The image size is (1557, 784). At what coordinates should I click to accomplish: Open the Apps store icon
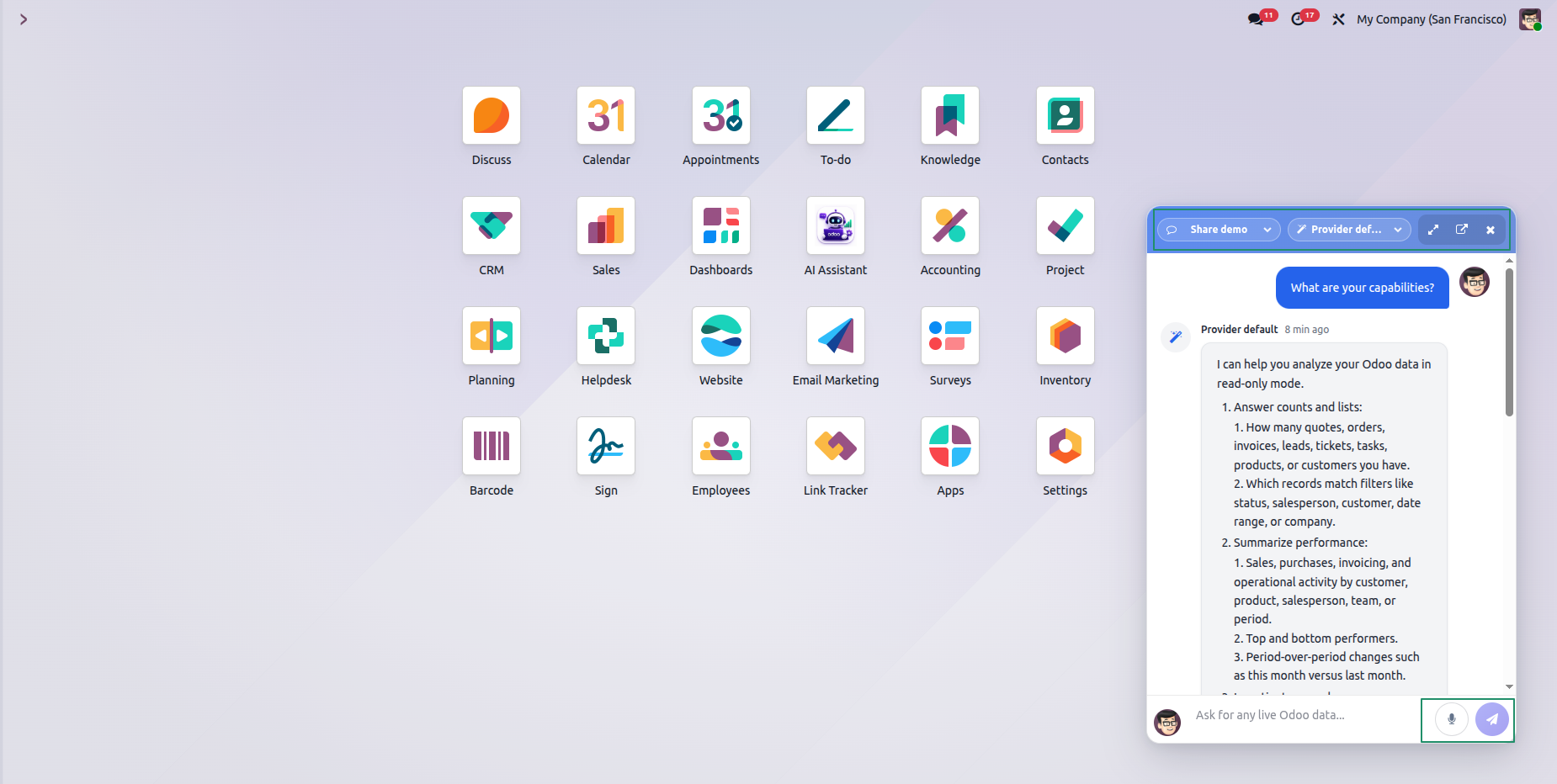click(x=950, y=446)
